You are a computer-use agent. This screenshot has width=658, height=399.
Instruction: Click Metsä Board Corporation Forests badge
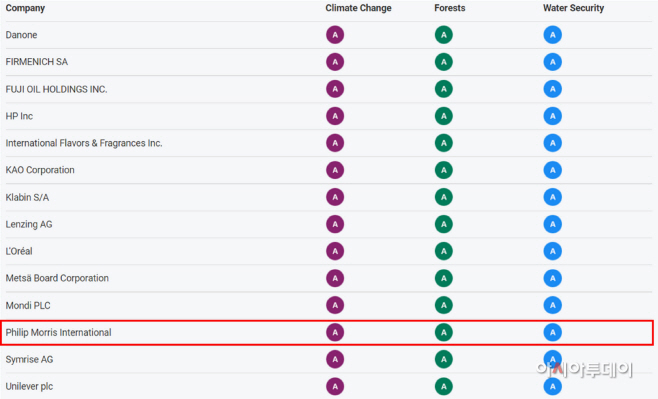tap(444, 278)
